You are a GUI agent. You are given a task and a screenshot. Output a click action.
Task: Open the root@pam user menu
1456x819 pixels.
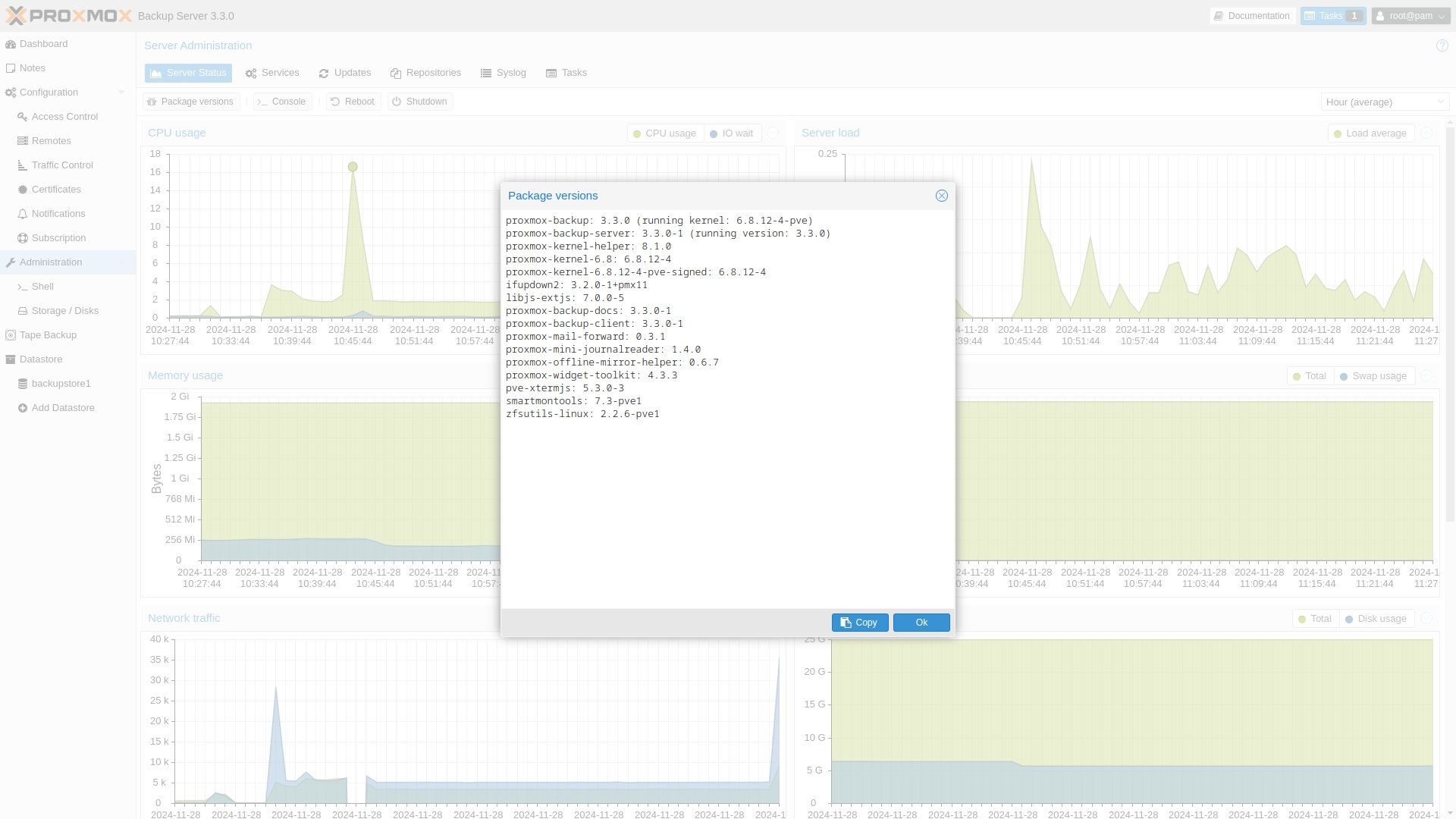pyautogui.click(x=1410, y=15)
